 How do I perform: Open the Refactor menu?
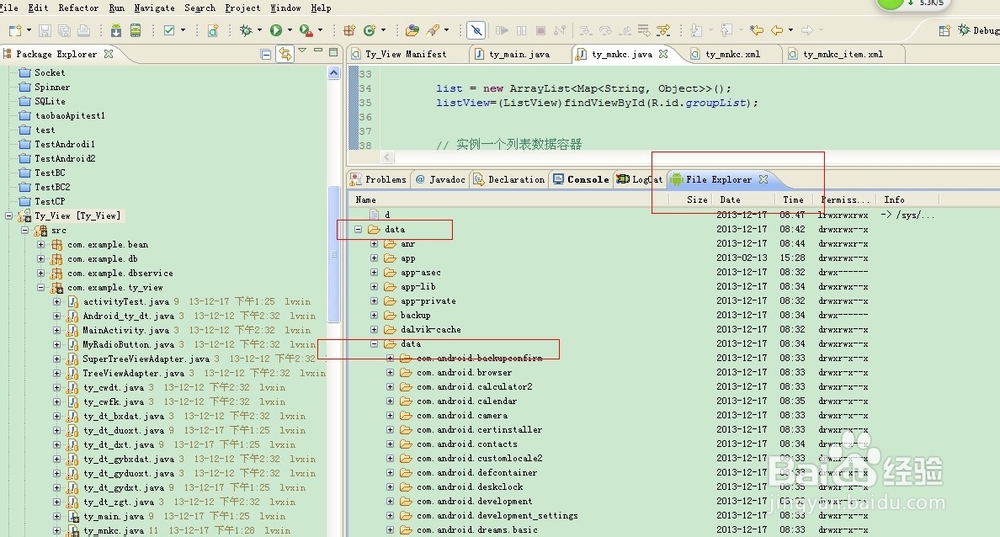(78, 7)
